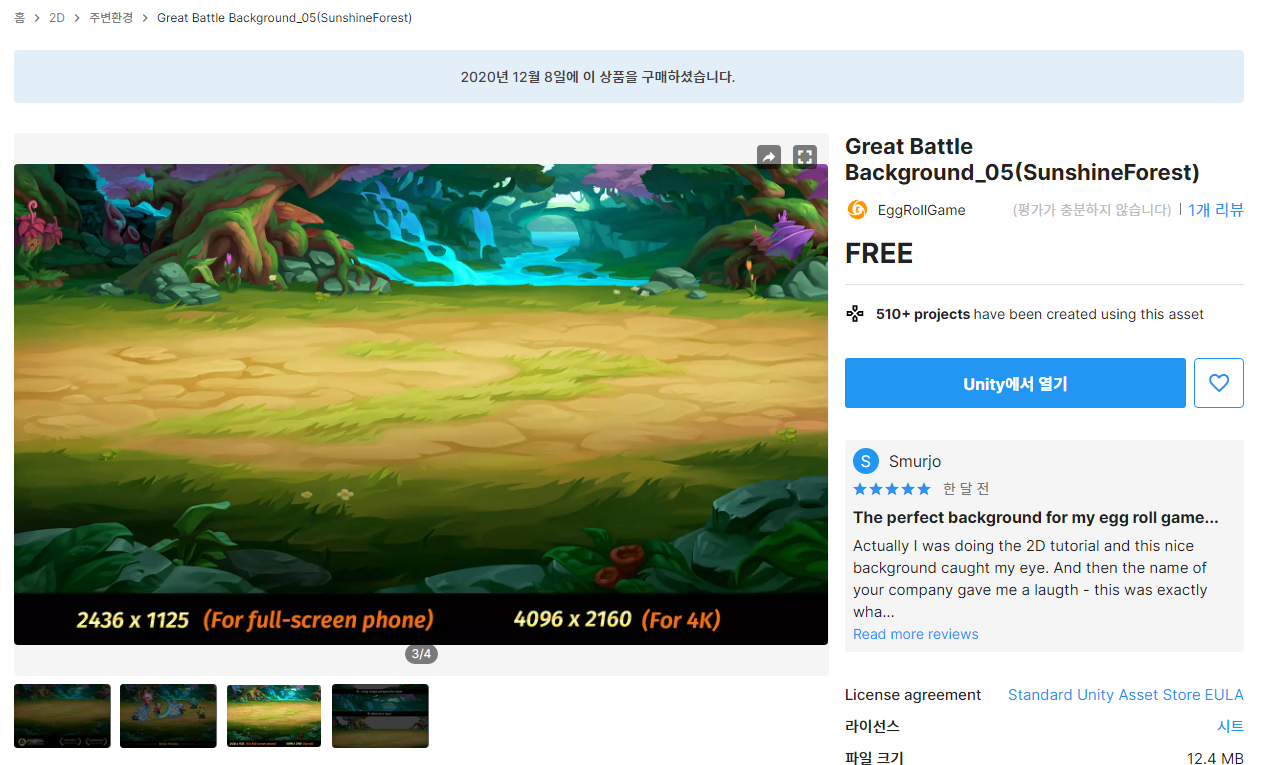Add asset to wishlist with heart button

pos(1218,383)
